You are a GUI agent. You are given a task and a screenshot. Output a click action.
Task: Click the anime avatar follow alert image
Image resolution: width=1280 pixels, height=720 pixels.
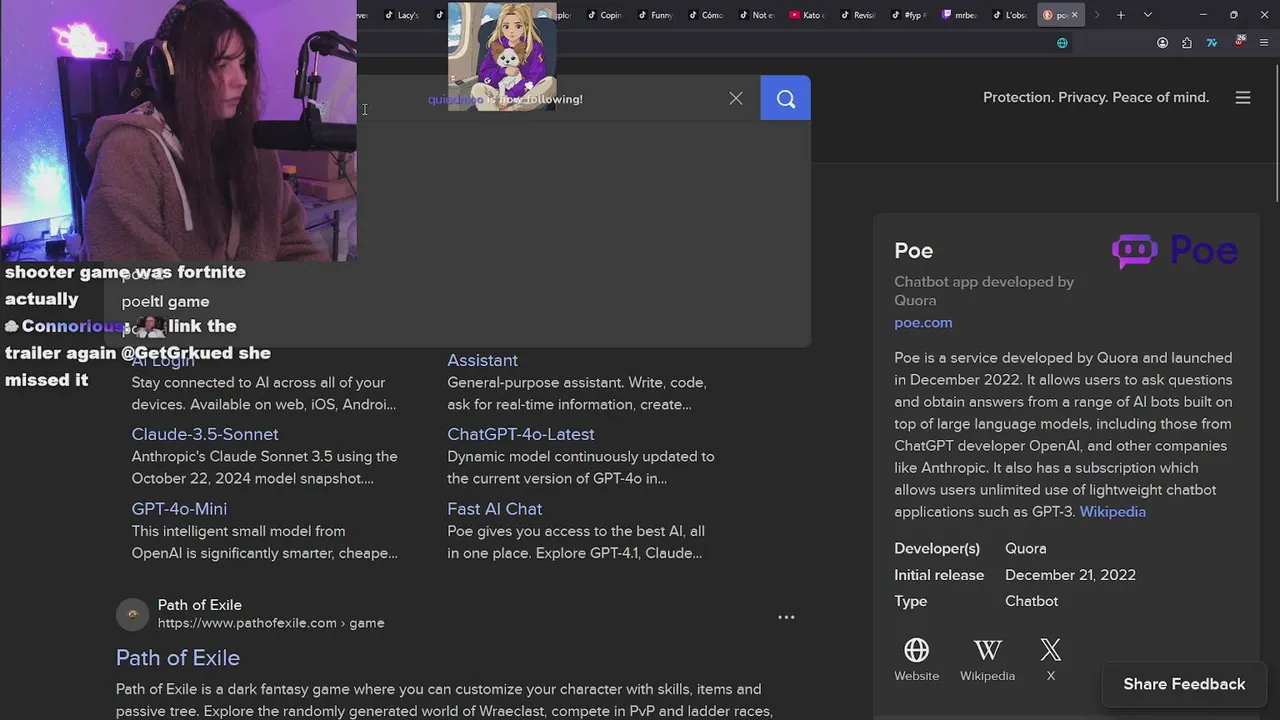(x=502, y=56)
